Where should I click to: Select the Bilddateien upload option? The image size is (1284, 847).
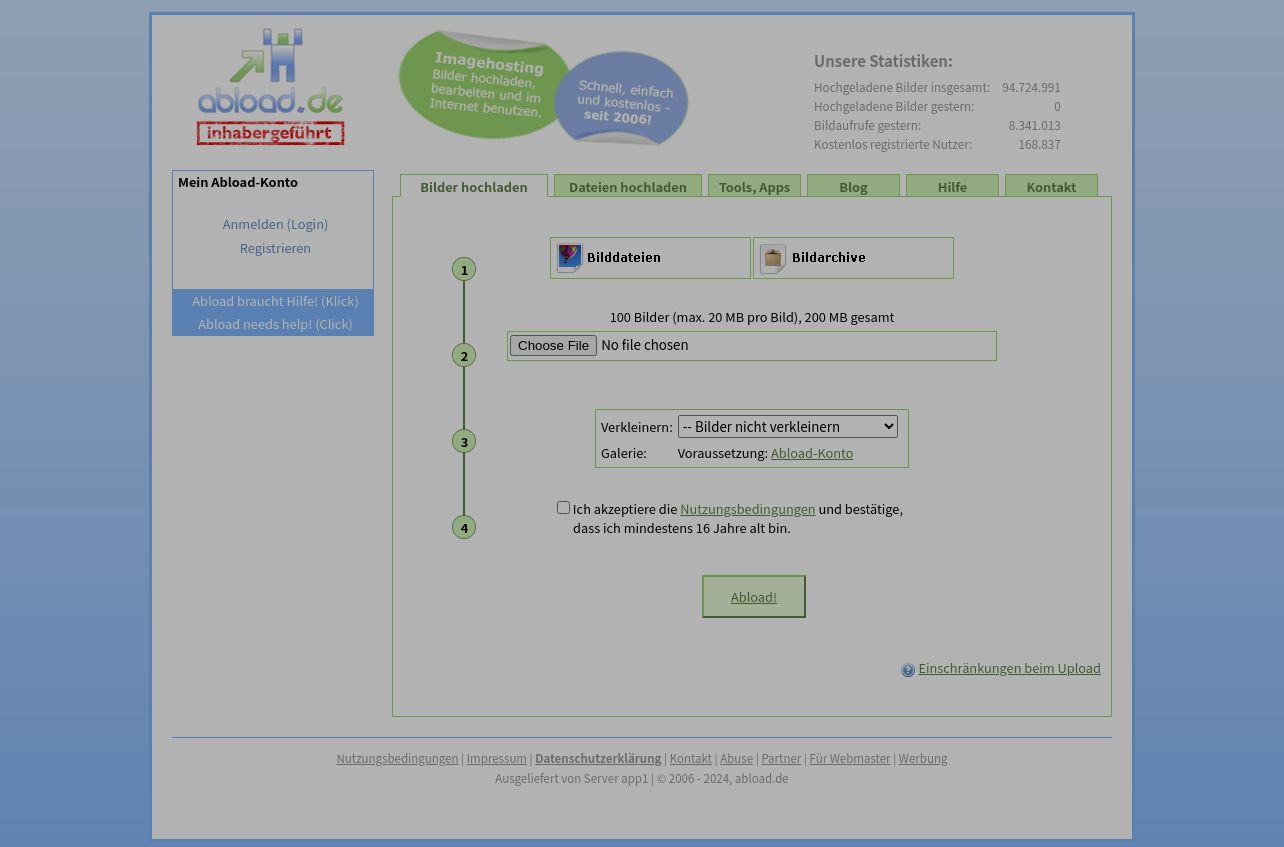pyautogui.click(x=650, y=258)
